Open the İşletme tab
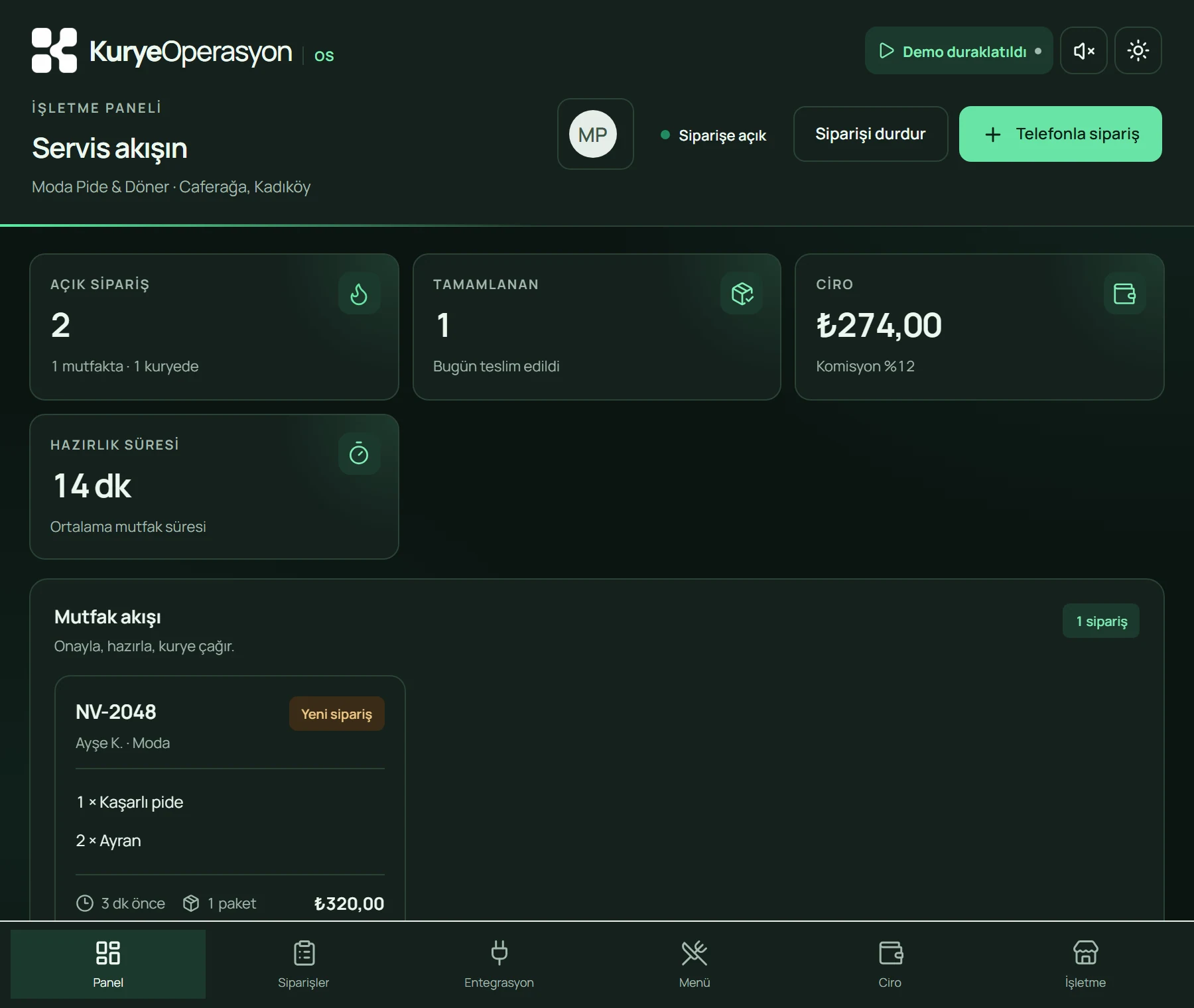 click(x=1085, y=964)
